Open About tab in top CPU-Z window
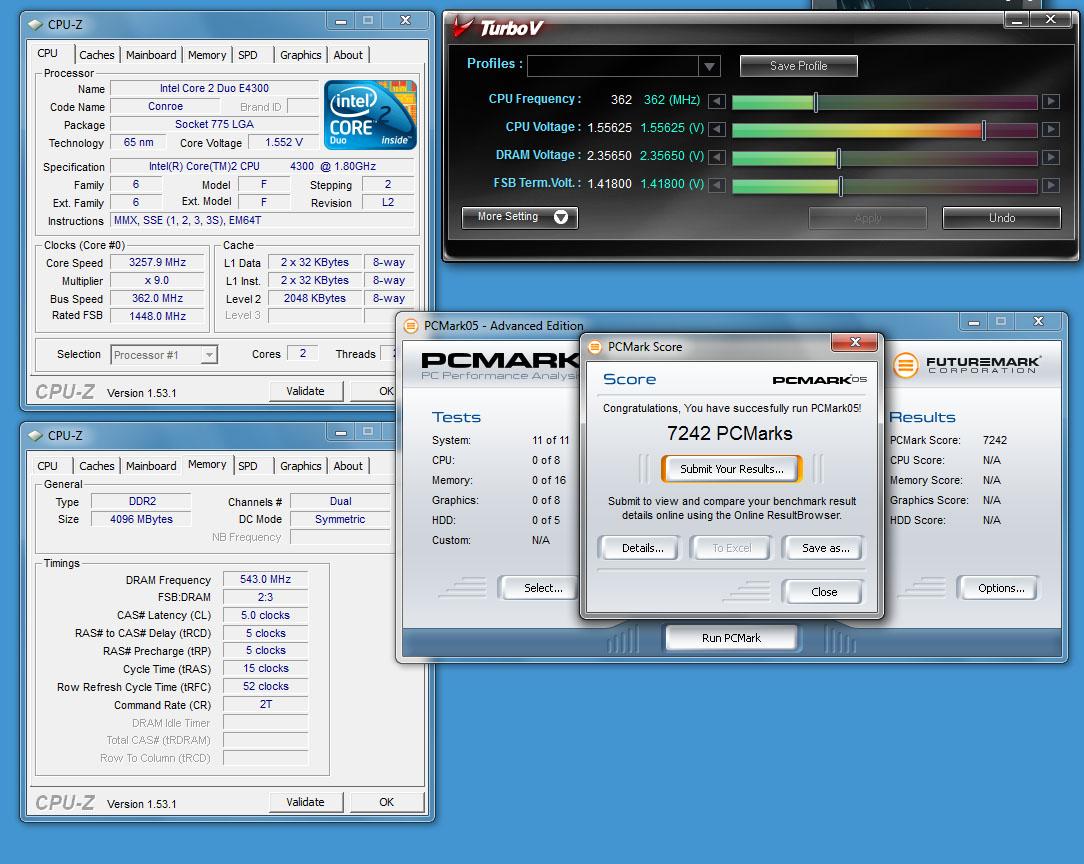The image size is (1084, 864). click(348, 55)
